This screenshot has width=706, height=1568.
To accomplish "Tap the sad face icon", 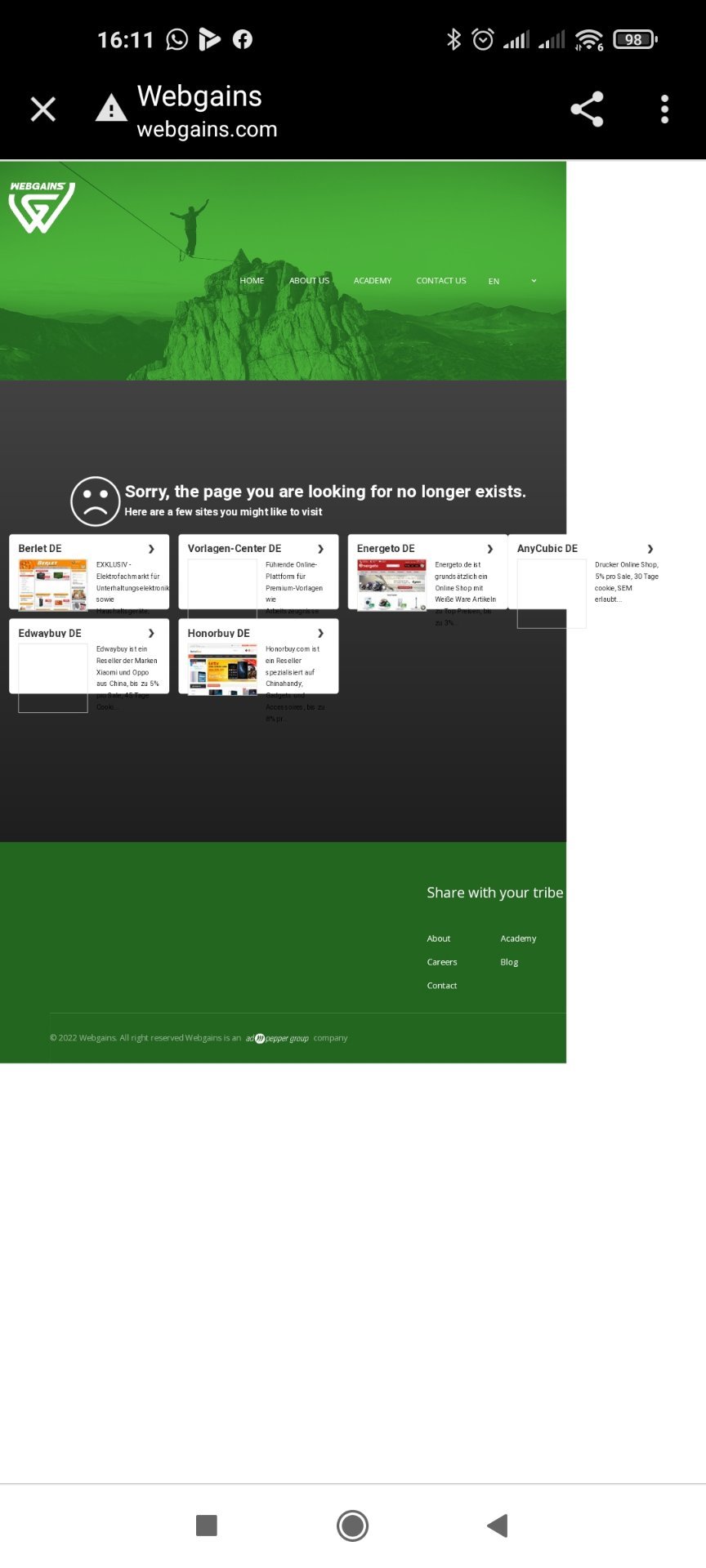I will [95, 501].
